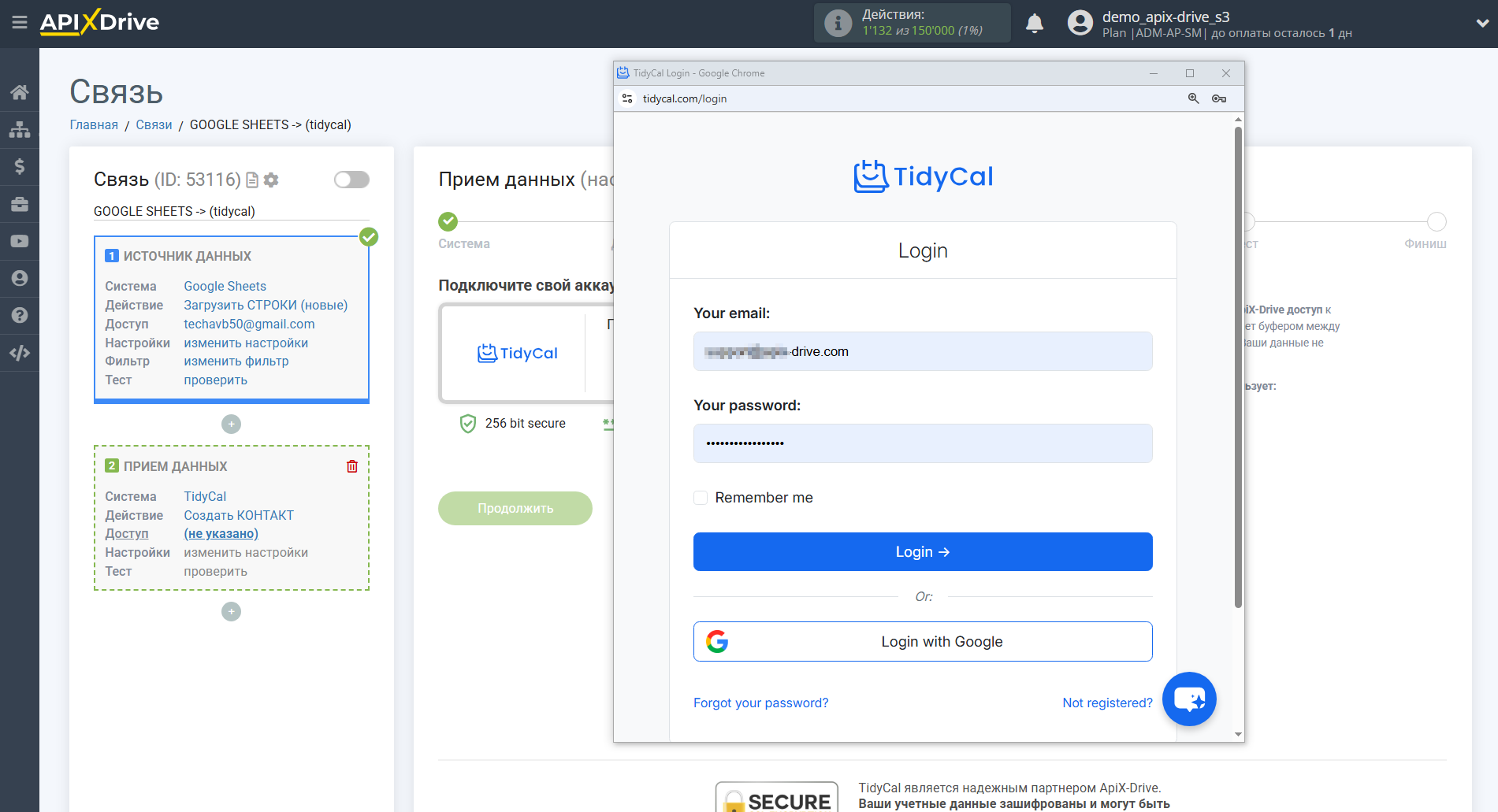The width and height of the screenshot is (1498, 812).
Task: Open the payments dollar icon in sidebar
Action: click(x=20, y=166)
